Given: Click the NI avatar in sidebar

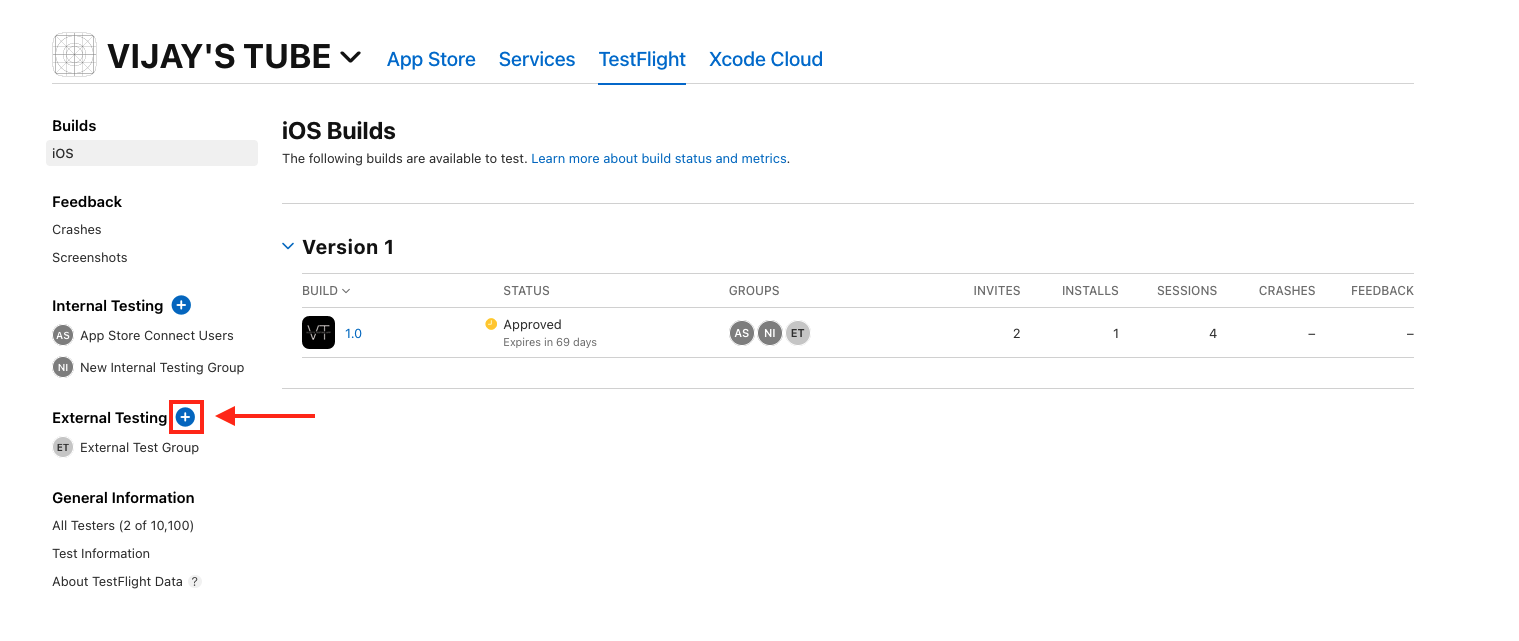Looking at the screenshot, I should coord(63,367).
